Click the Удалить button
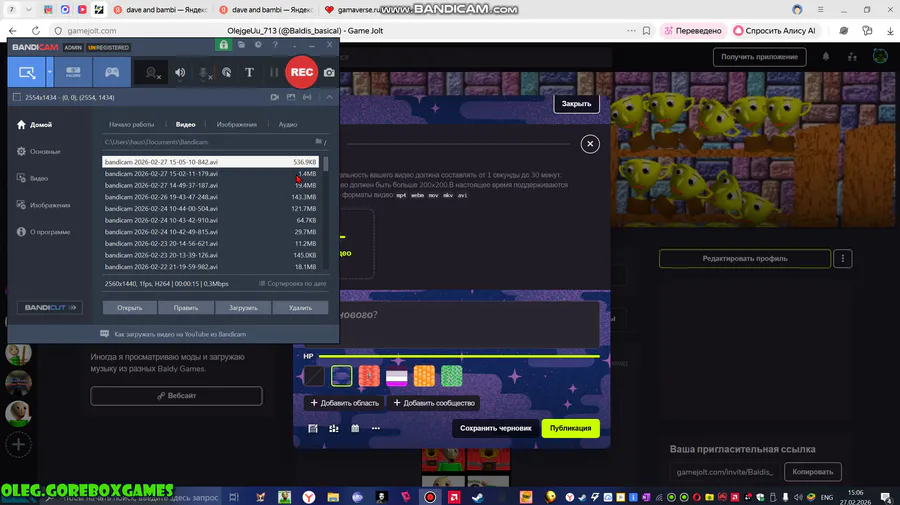 (x=300, y=308)
